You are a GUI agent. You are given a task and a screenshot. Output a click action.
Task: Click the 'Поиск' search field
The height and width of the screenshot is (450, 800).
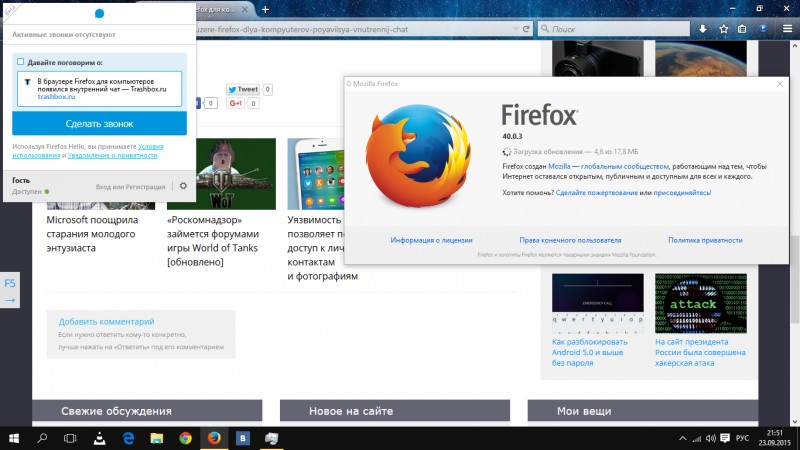600,30
